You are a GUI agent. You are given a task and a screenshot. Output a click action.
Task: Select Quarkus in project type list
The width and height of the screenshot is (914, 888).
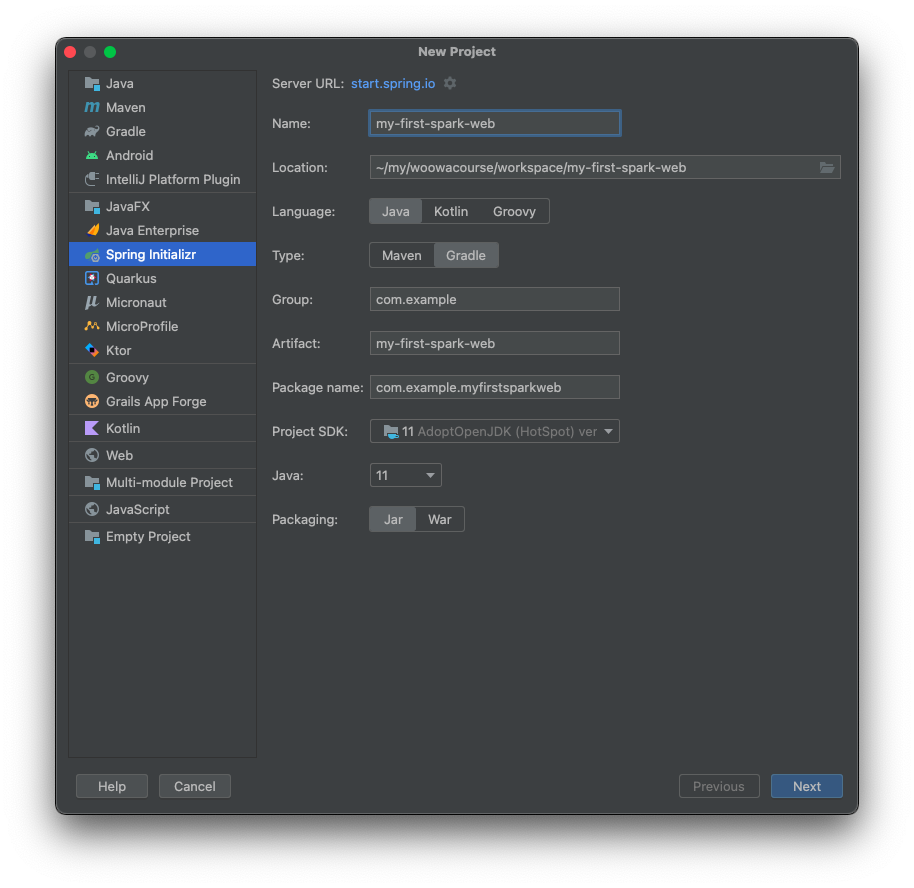(162, 278)
